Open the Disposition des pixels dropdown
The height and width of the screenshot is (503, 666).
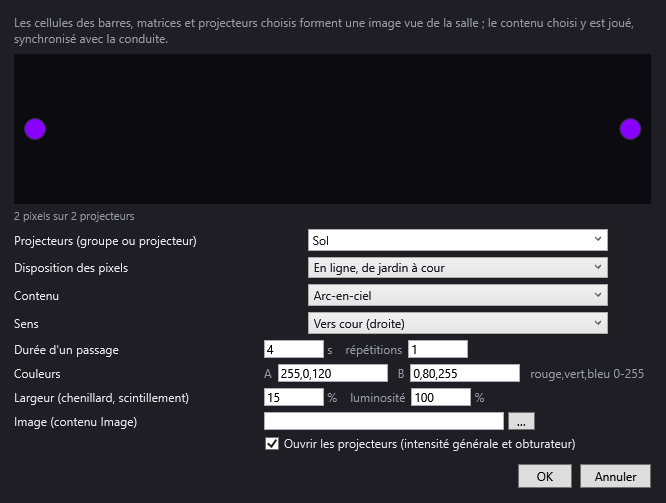coord(457,268)
